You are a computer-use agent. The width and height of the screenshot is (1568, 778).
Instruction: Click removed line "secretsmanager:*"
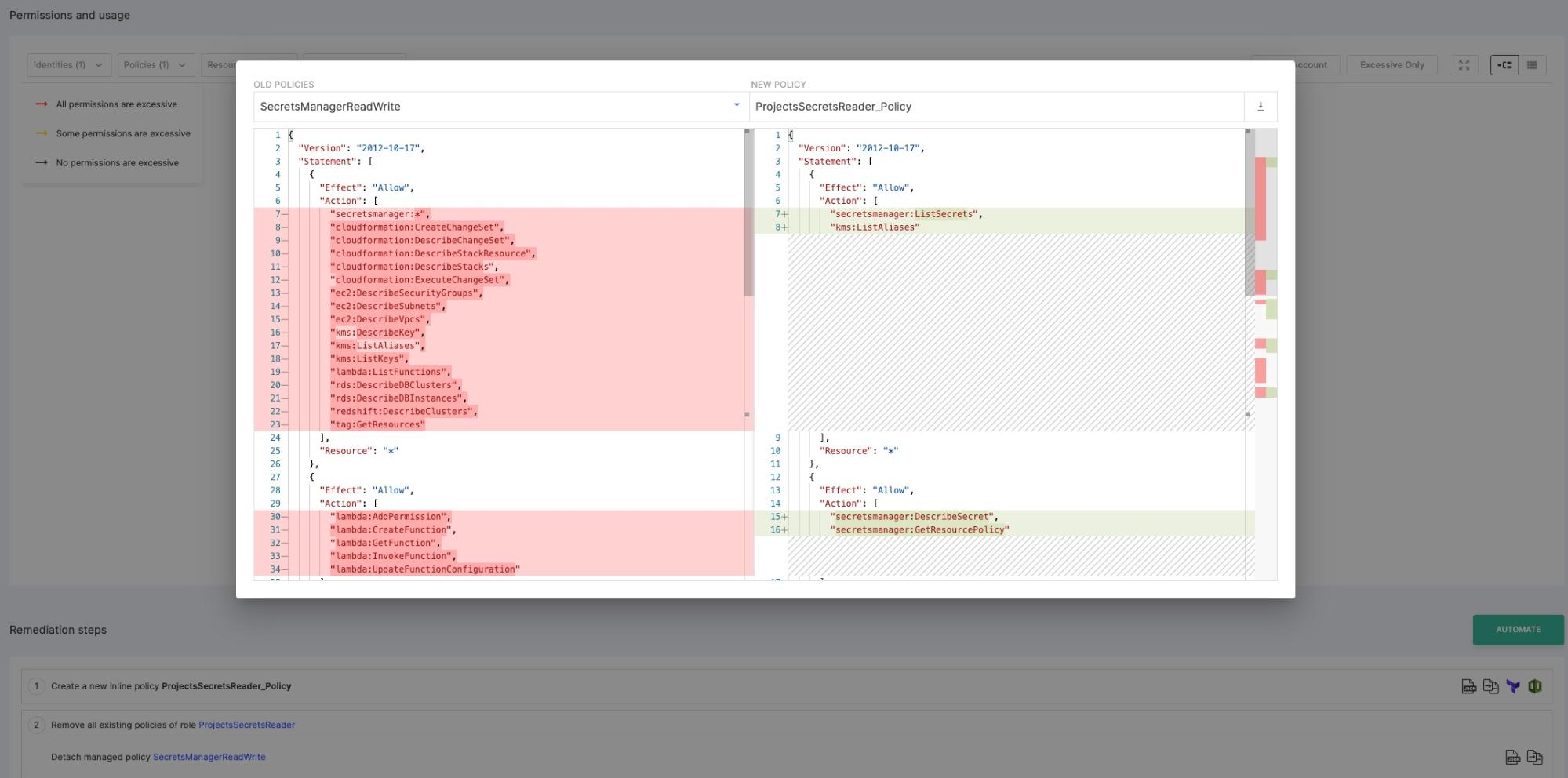pyautogui.click(x=380, y=214)
